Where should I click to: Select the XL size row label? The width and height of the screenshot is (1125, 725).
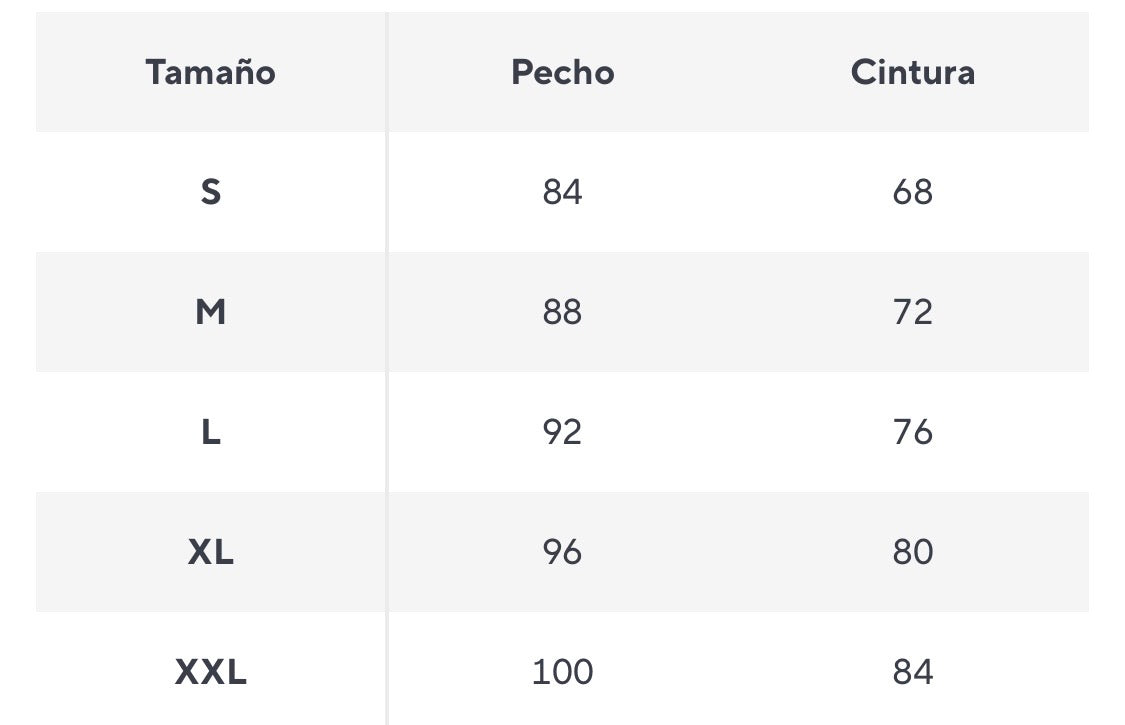[210, 552]
